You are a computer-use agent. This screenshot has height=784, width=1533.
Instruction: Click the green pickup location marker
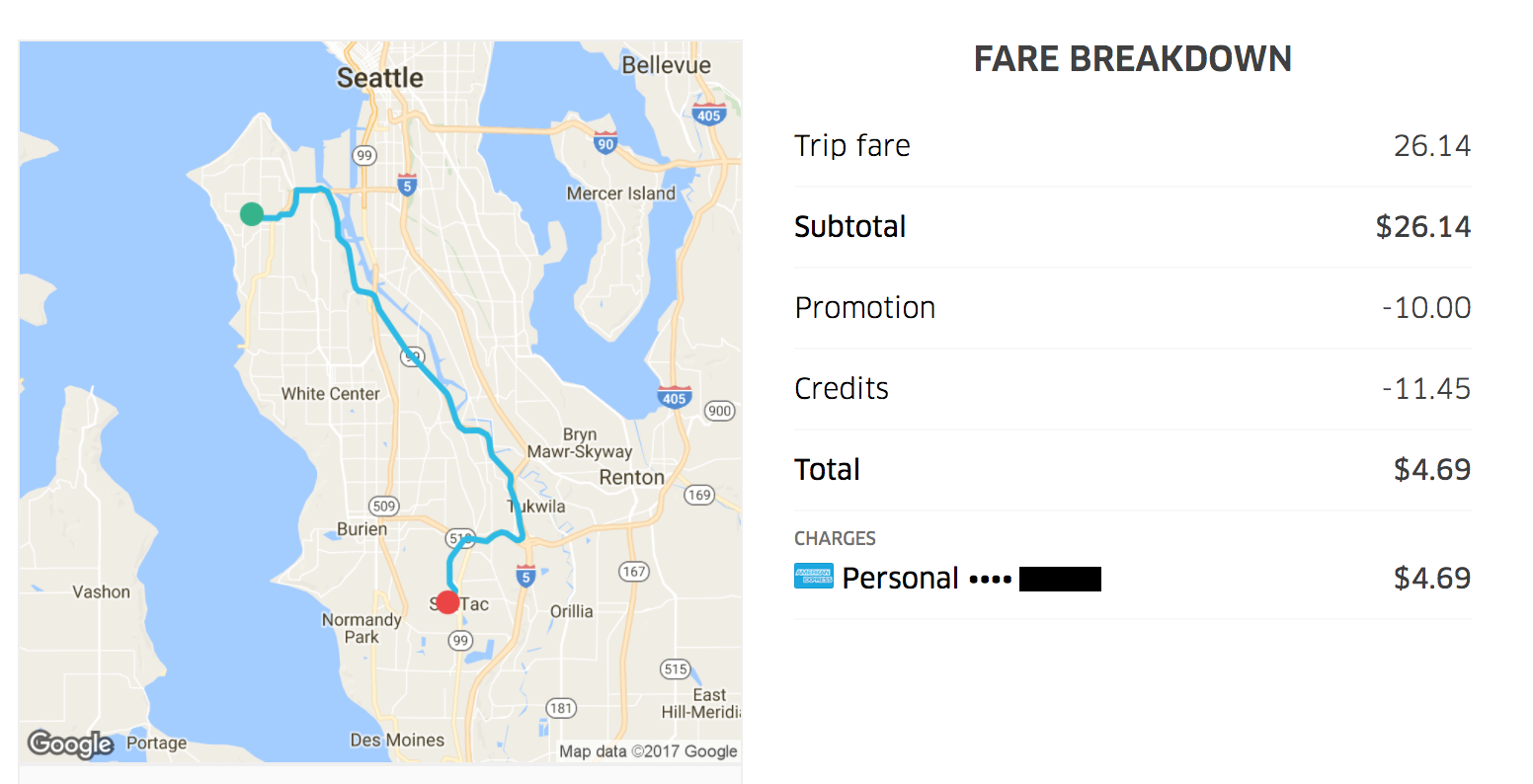tap(252, 213)
